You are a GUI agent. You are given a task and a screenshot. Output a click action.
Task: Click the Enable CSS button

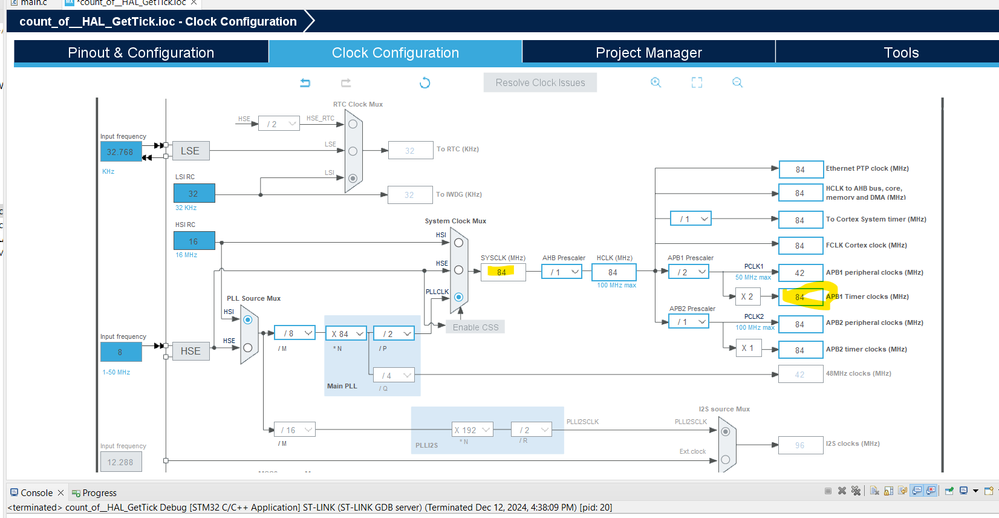[475, 327]
